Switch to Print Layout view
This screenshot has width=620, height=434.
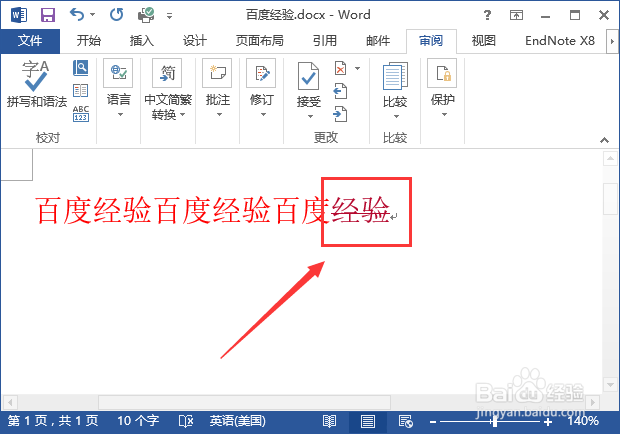368,421
